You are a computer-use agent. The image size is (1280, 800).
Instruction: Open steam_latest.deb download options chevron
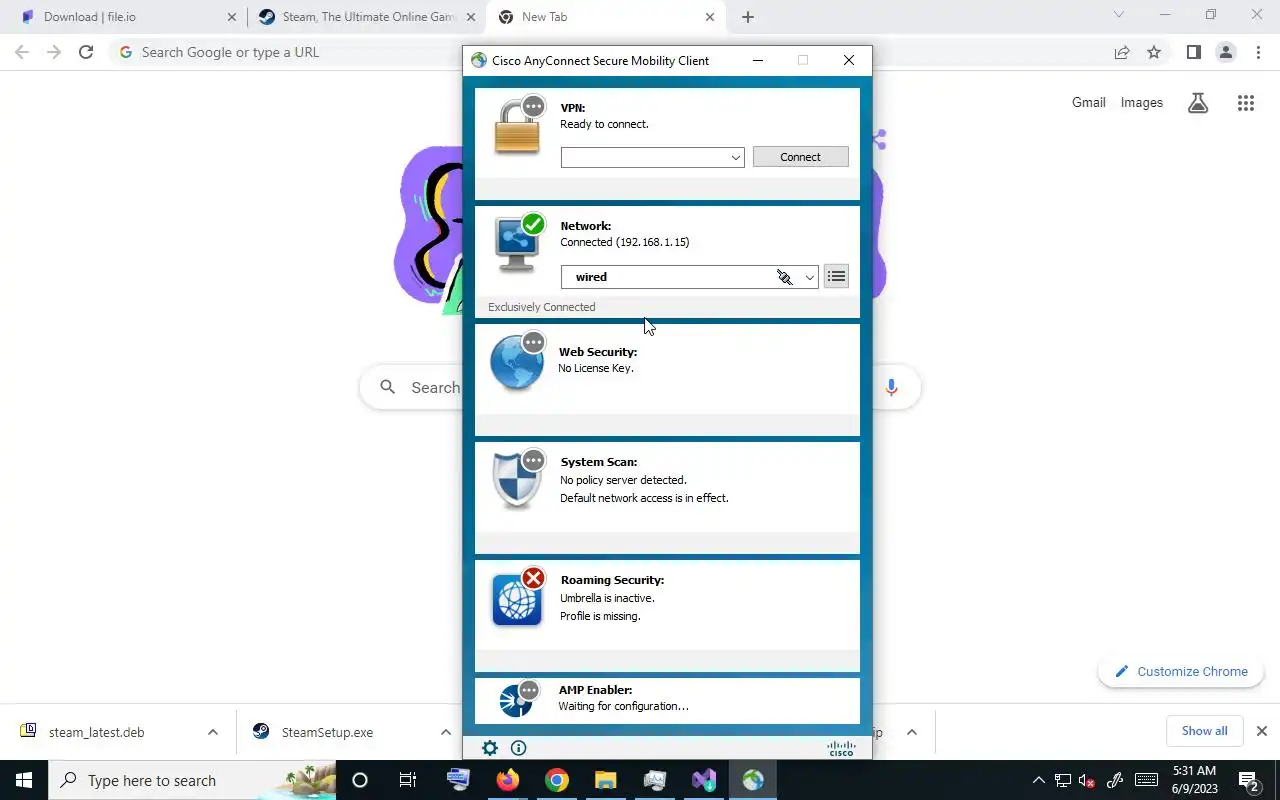pyautogui.click(x=212, y=732)
